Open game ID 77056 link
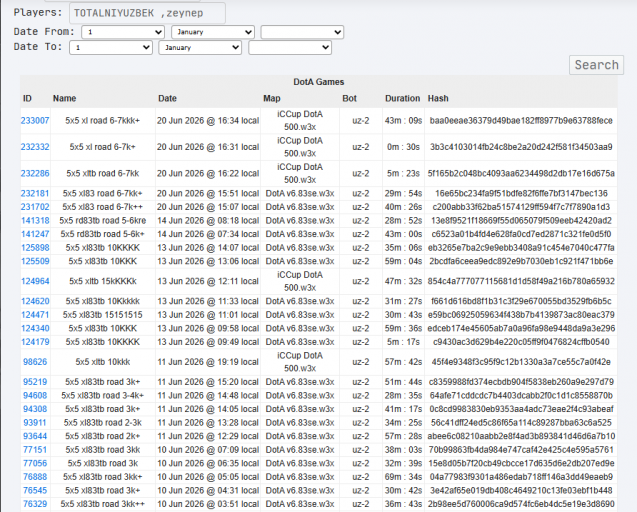This screenshot has width=637, height=512. (x=35, y=464)
